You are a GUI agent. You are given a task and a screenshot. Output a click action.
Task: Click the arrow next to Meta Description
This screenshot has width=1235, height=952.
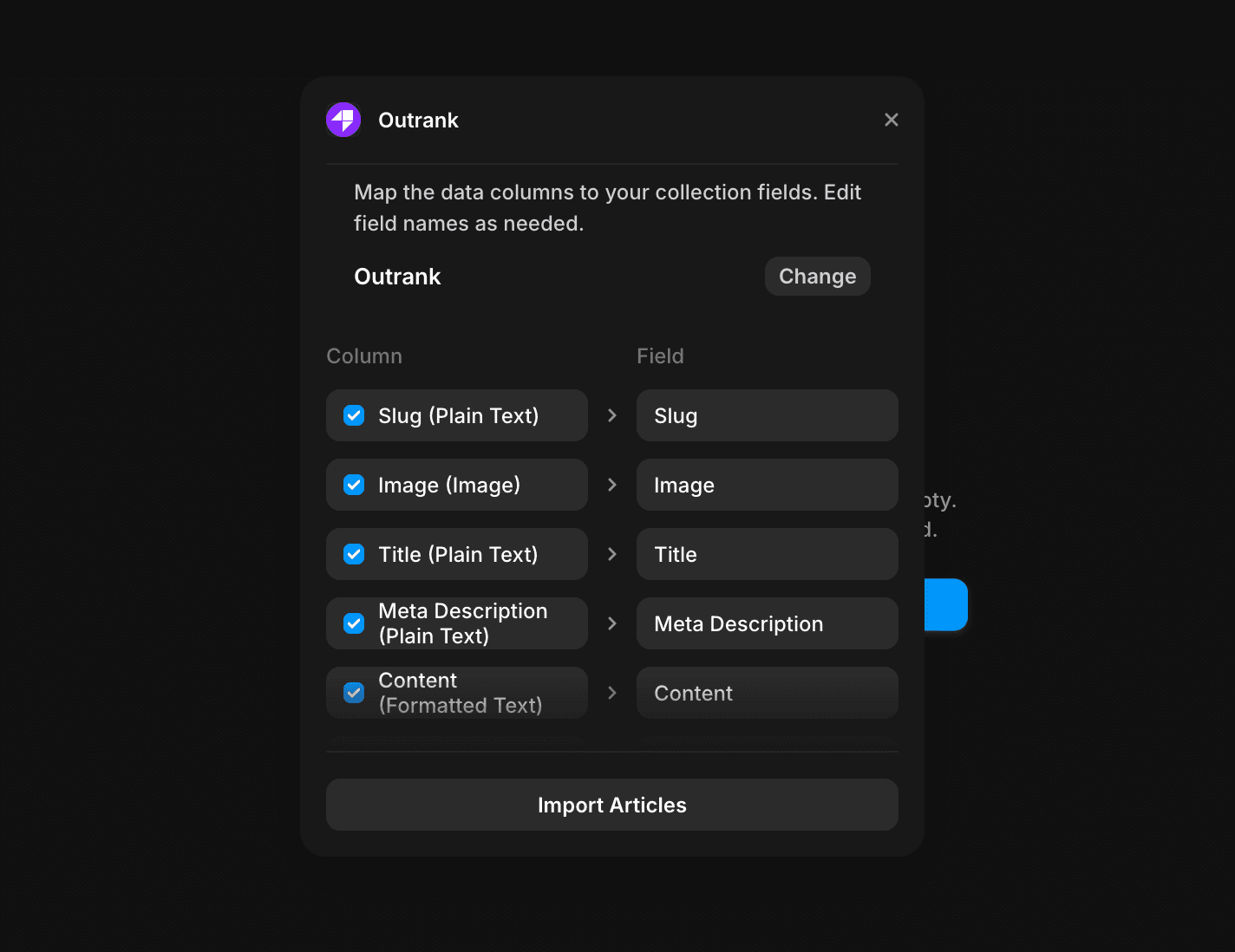pyautogui.click(x=612, y=623)
